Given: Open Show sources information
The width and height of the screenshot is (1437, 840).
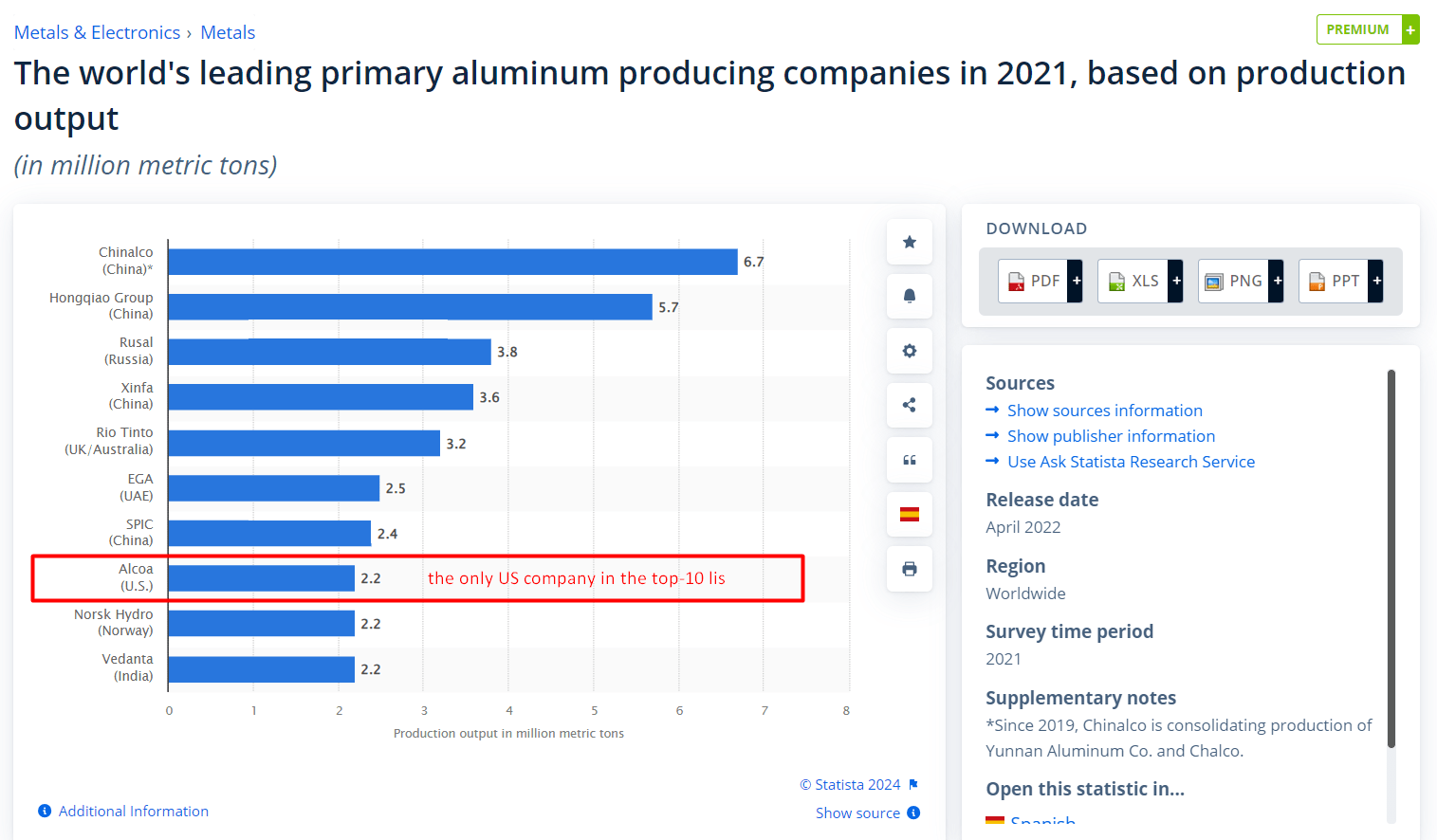Looking at the screenshot, I should click(1104, 410).
